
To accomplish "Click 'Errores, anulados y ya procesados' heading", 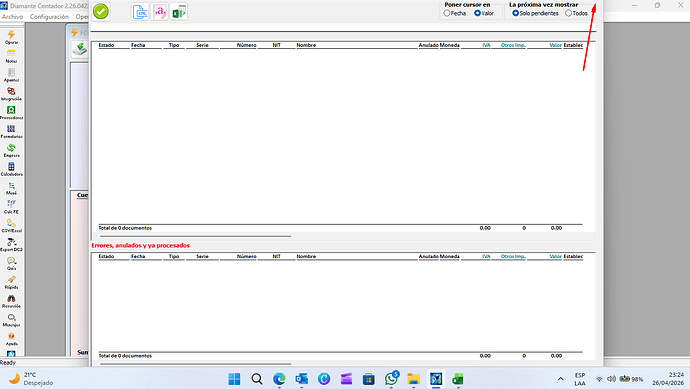I will [x=140, y=246].
